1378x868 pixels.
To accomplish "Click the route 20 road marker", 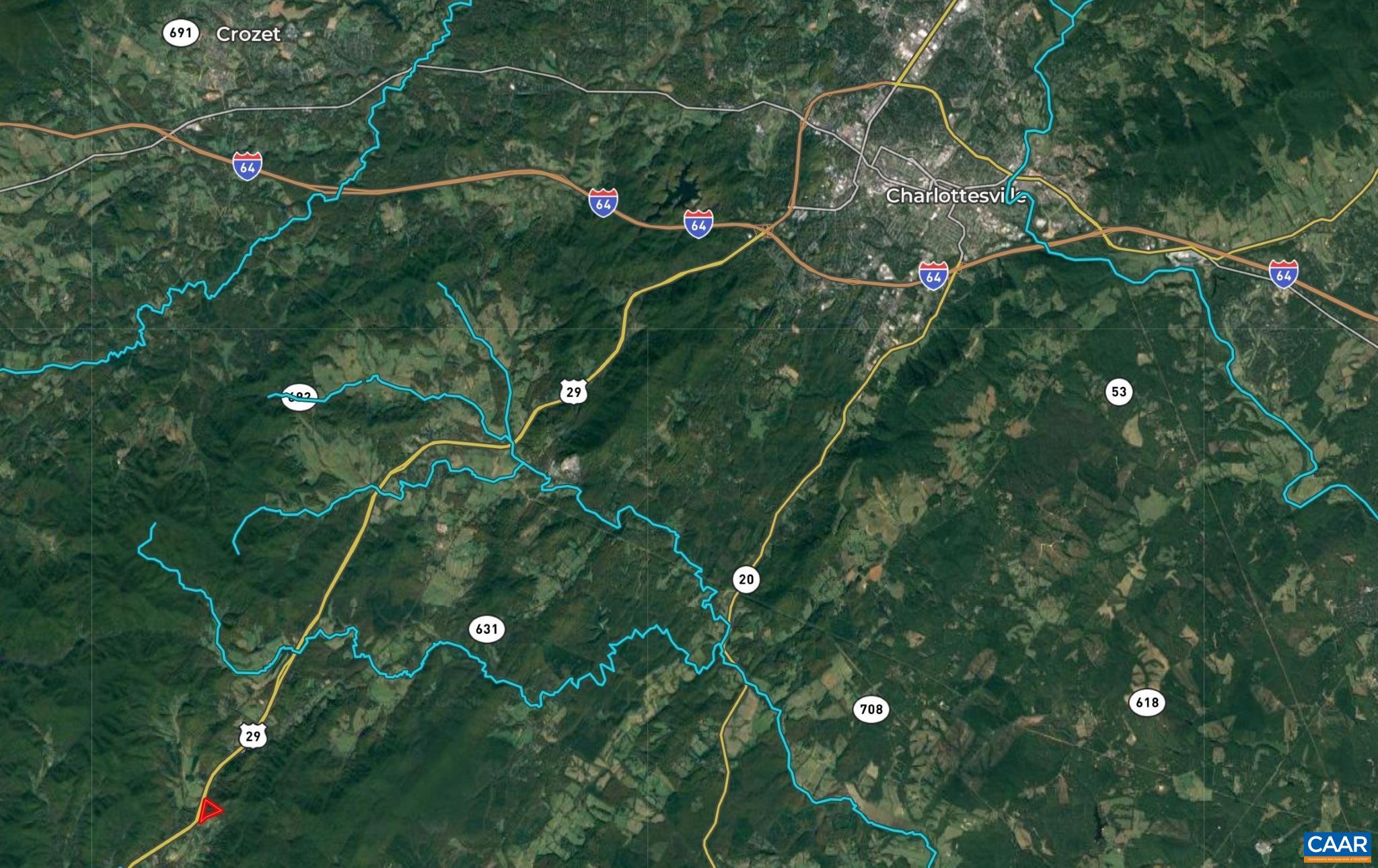I will [x=746, y=579].
